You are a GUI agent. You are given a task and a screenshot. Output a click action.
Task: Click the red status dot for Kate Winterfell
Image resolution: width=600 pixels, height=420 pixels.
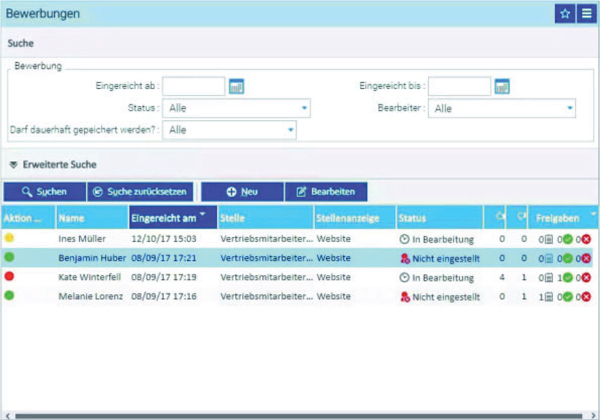(x=10, y=276)
